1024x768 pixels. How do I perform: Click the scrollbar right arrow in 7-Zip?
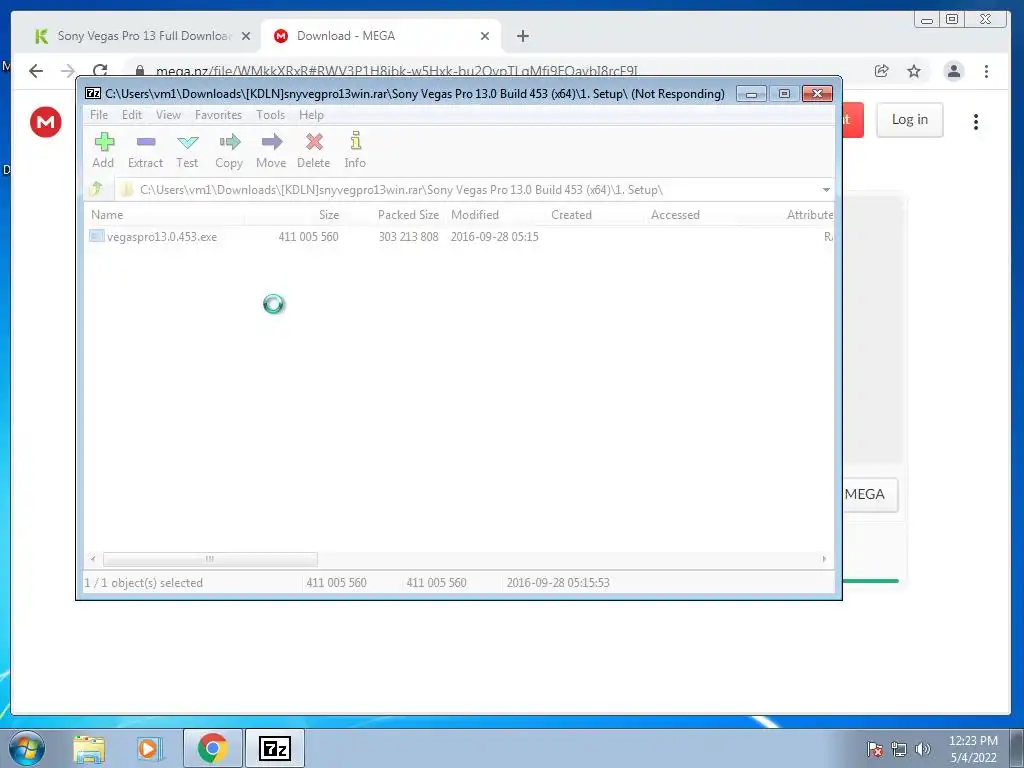pyautogui.click(x=824, y=559)
